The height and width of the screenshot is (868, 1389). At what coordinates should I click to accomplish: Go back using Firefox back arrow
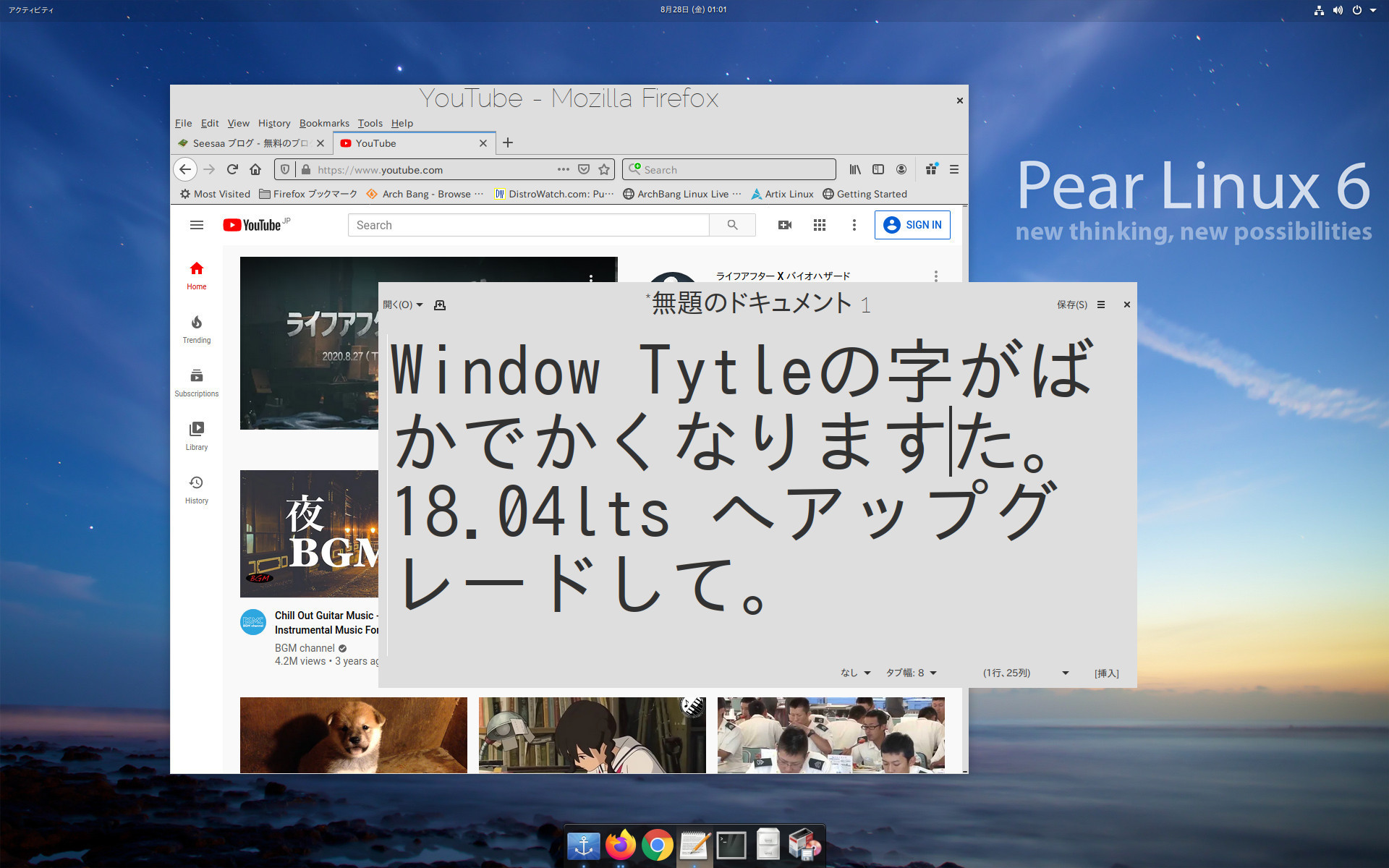coord(185,169)
